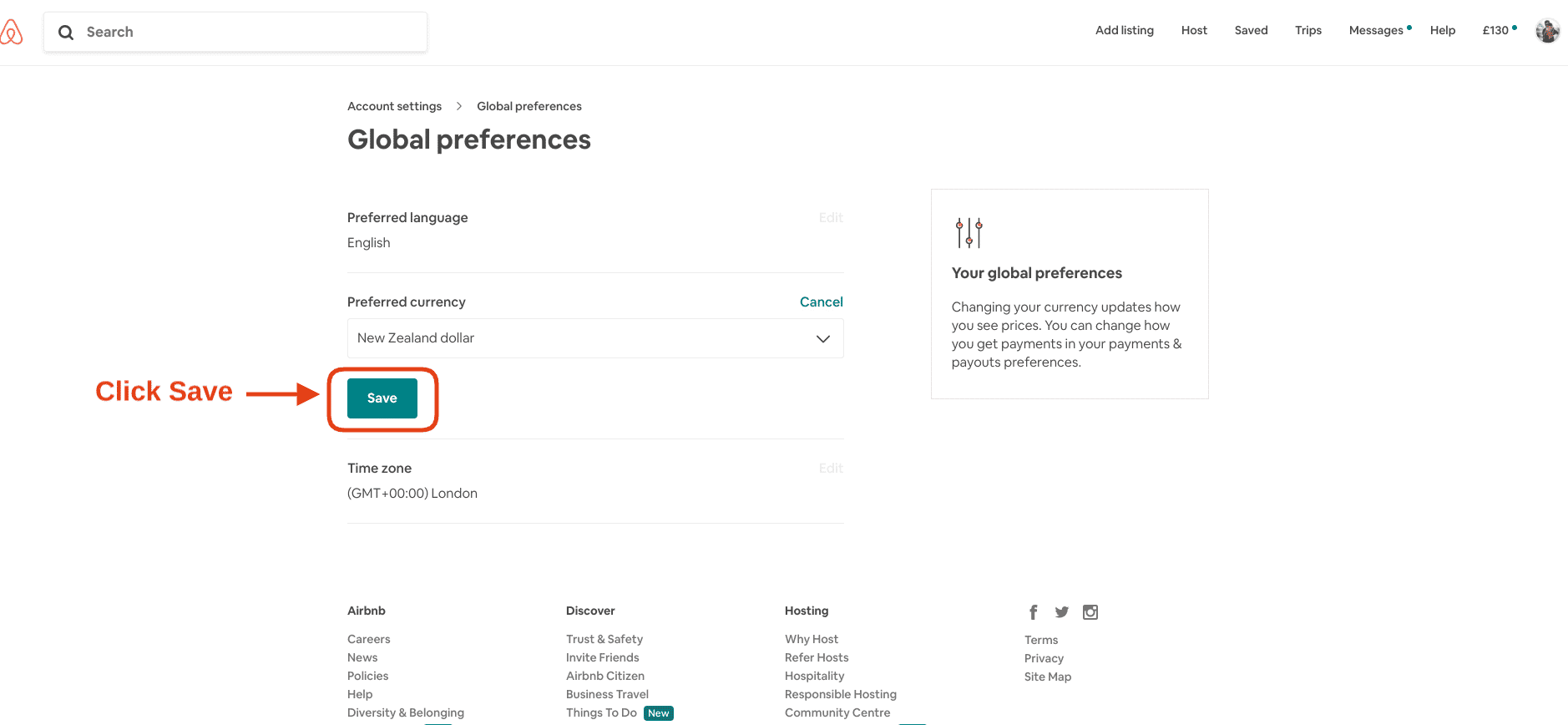Explore Things To Do in the footer
Viewport: 1568px width, 725px height.
[601, 712]
